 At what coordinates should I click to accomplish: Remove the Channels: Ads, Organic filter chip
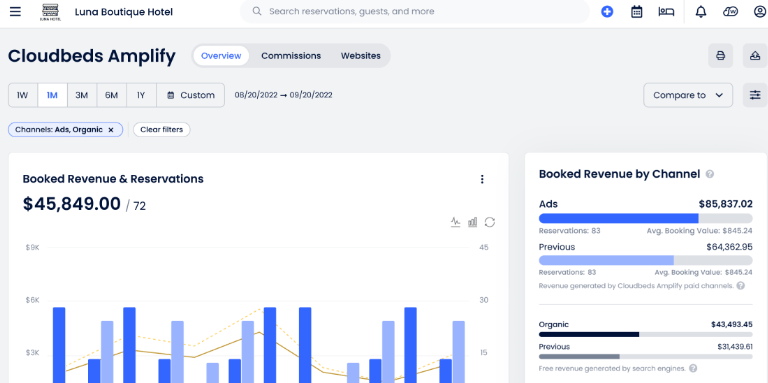pyautogui.click(x=111, y=130)
